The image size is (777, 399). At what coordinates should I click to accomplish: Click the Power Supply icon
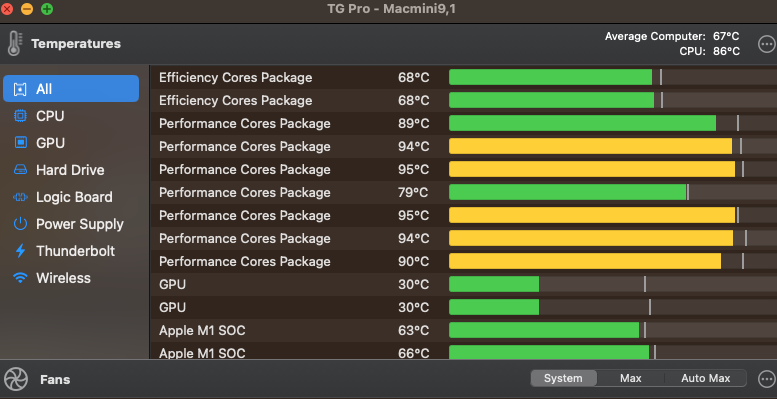(20, 224)
